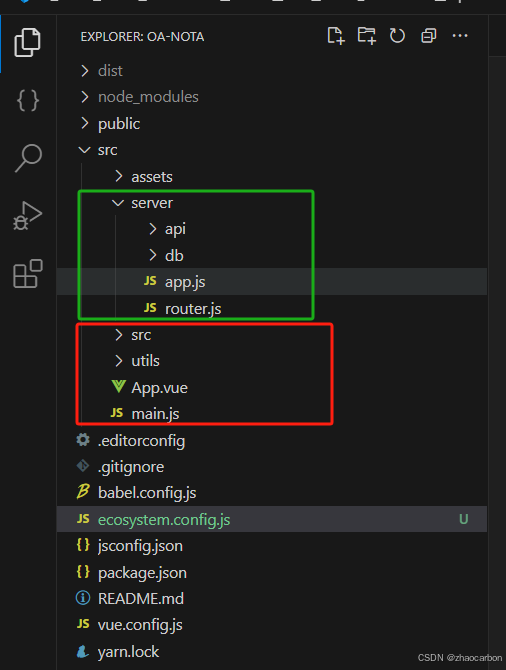
Task: Expand the node_modules folder
Action: click(x=272, y=97)
